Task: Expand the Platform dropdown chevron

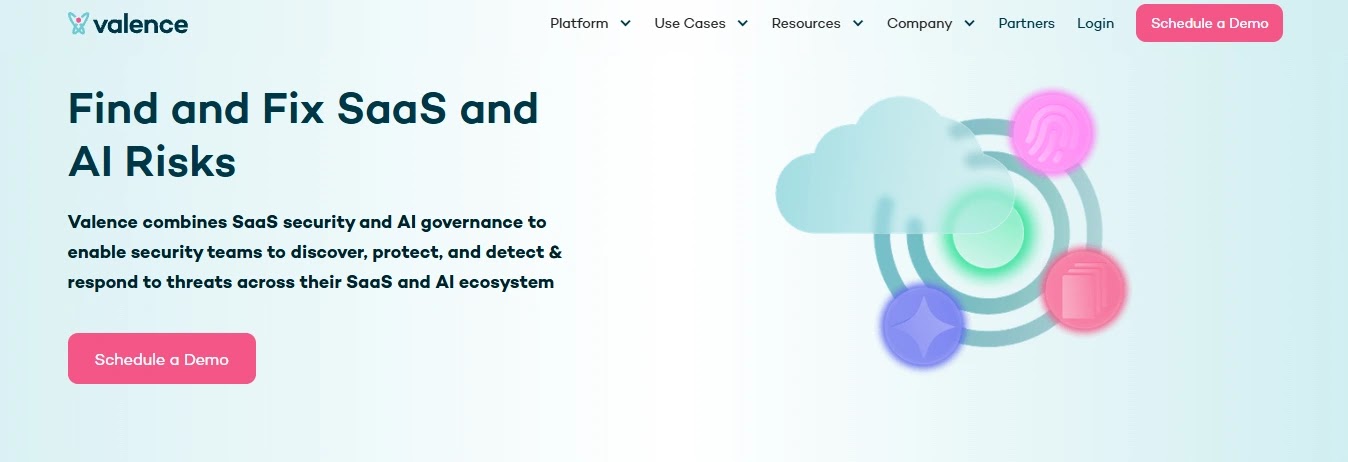Action: coord(625,23)
